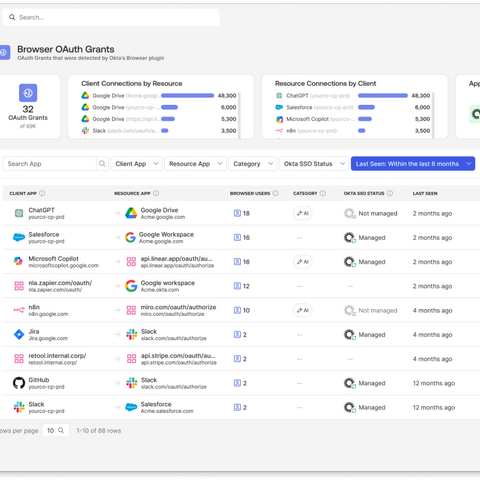Click the Not managed status icon in ChatGPT row
The width and height of the screenshot is (480, 480).
click(x=350, y=213)
